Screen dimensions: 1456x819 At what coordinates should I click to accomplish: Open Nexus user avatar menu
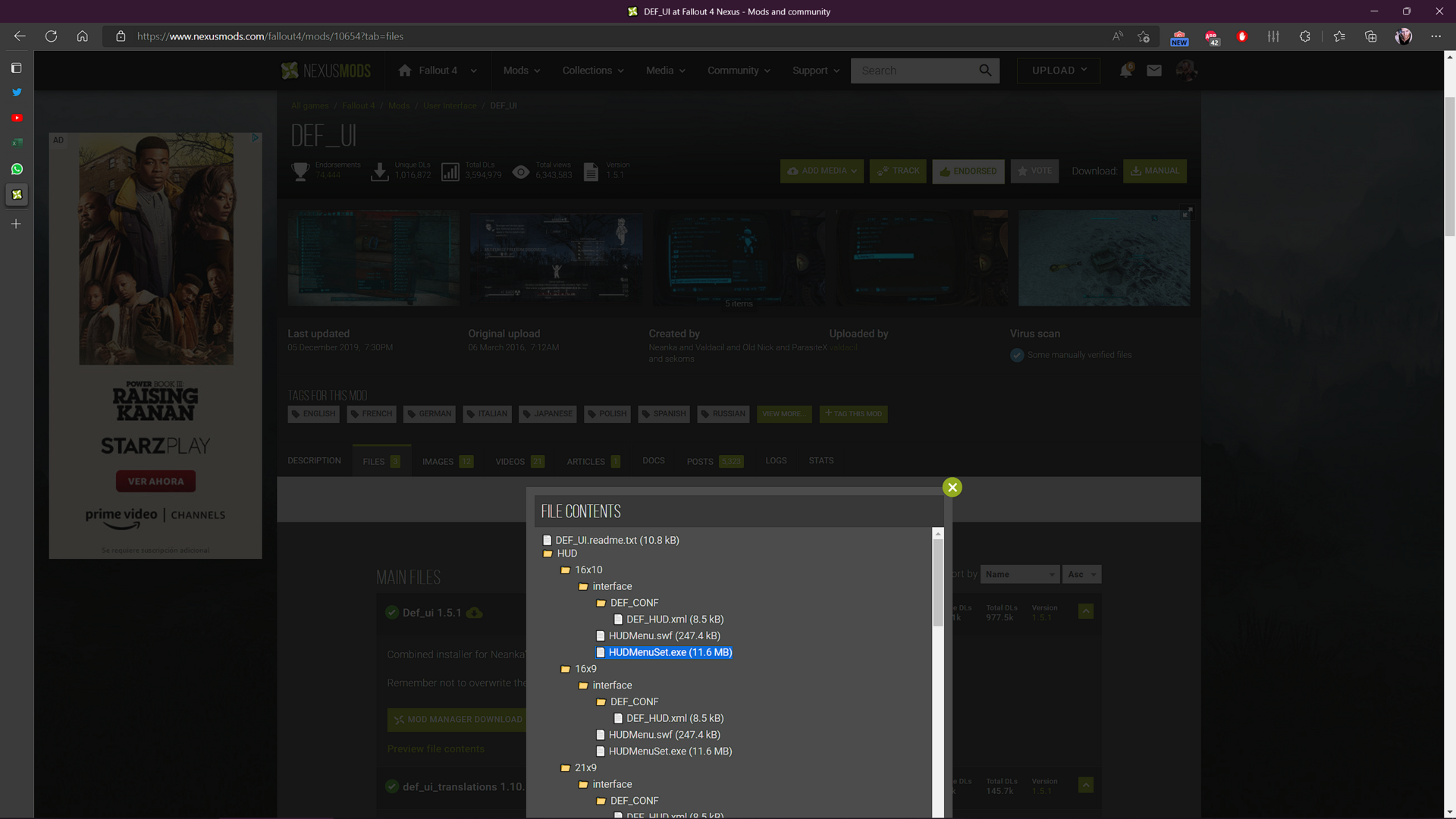click(1186, 71)
